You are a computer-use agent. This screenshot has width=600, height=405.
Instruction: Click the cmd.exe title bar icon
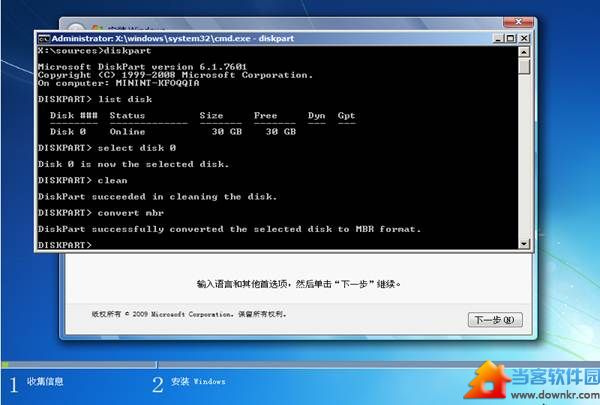44,39
